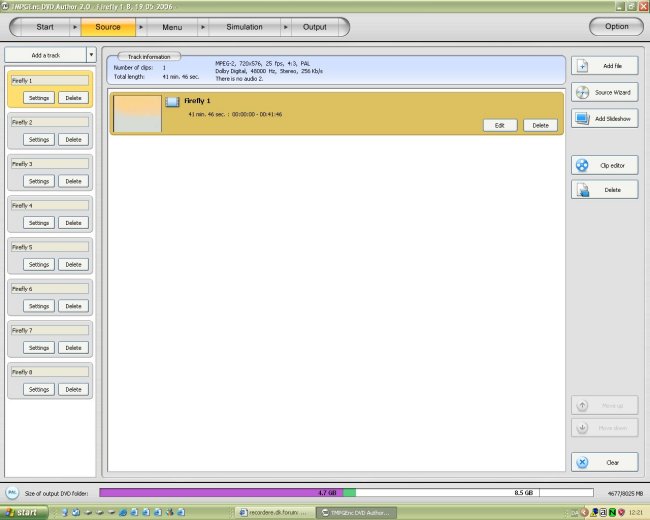Select the Firefly 7 track name field
Image resolution: width=650 pixels, height=520 pixels.
point(50,330)
